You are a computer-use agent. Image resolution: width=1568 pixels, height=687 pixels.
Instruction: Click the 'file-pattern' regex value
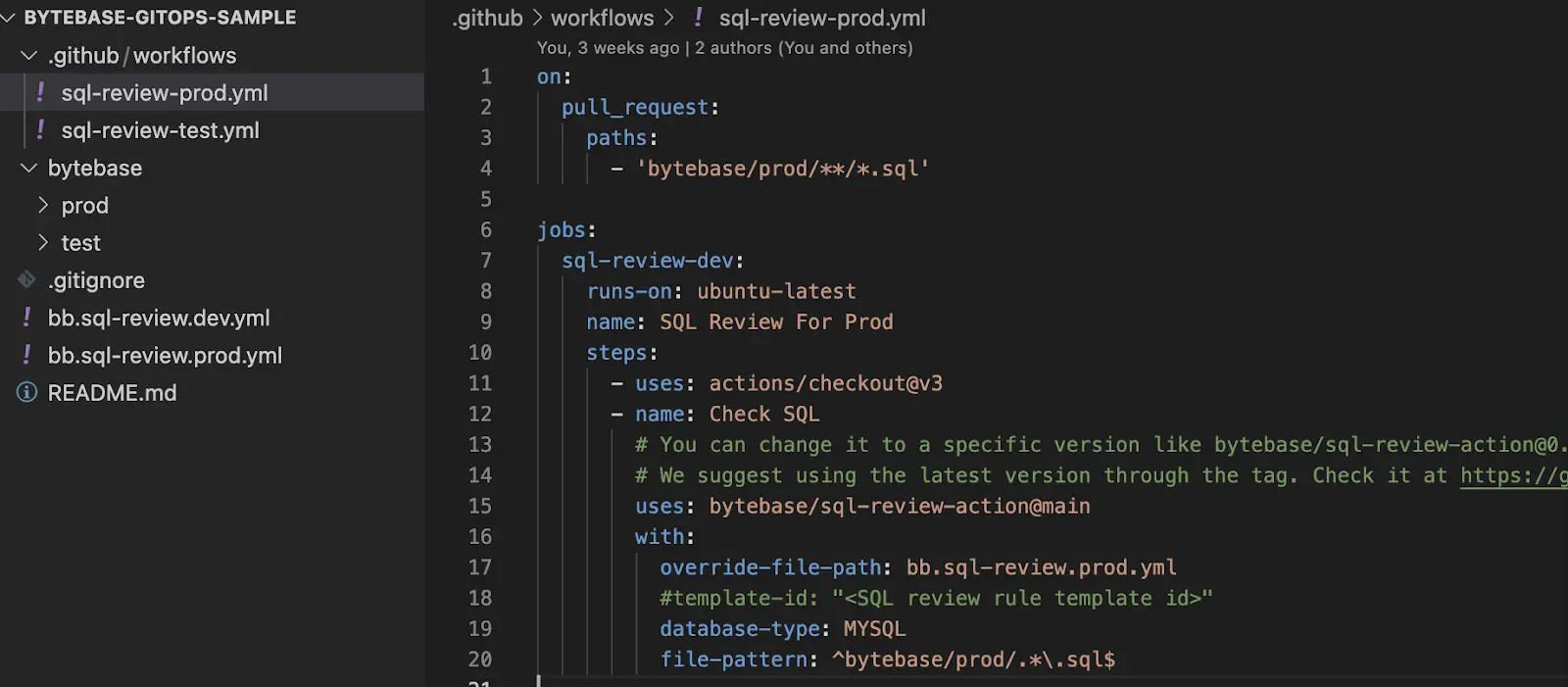pos(973,660)
